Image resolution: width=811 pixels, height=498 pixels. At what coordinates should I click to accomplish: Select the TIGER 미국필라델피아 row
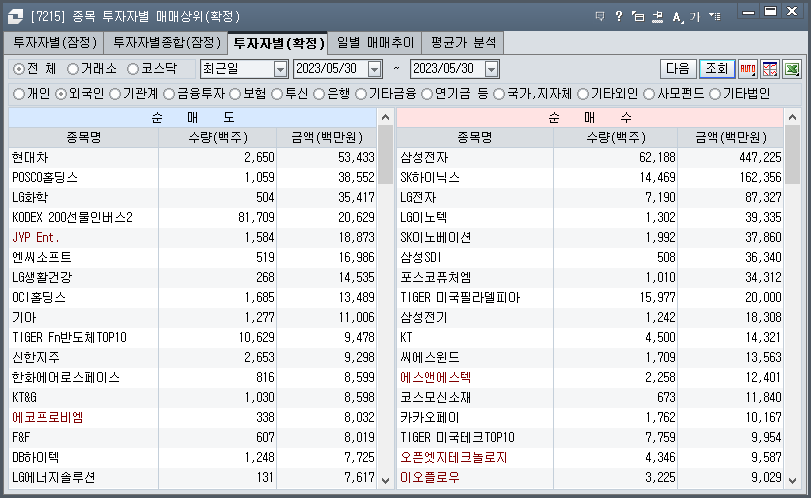pyautogui.click(x=590, y=297)
